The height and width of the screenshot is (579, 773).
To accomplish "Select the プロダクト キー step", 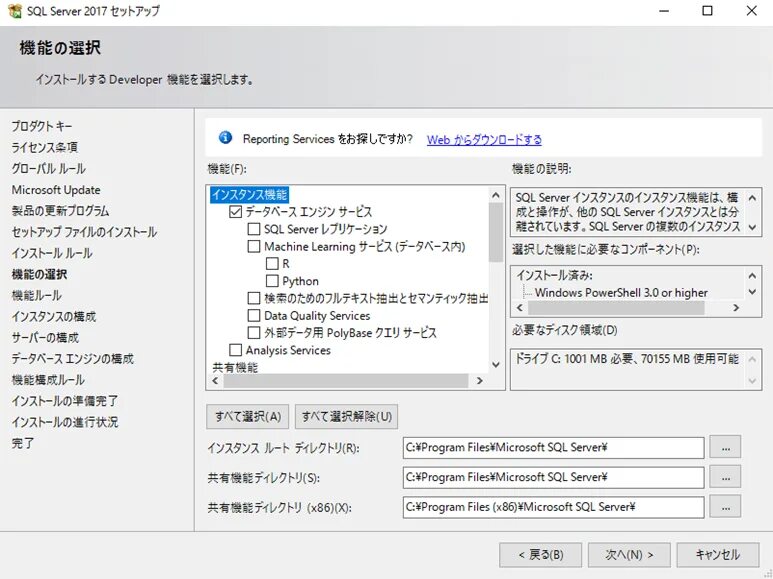I will (x=42, y=126).
